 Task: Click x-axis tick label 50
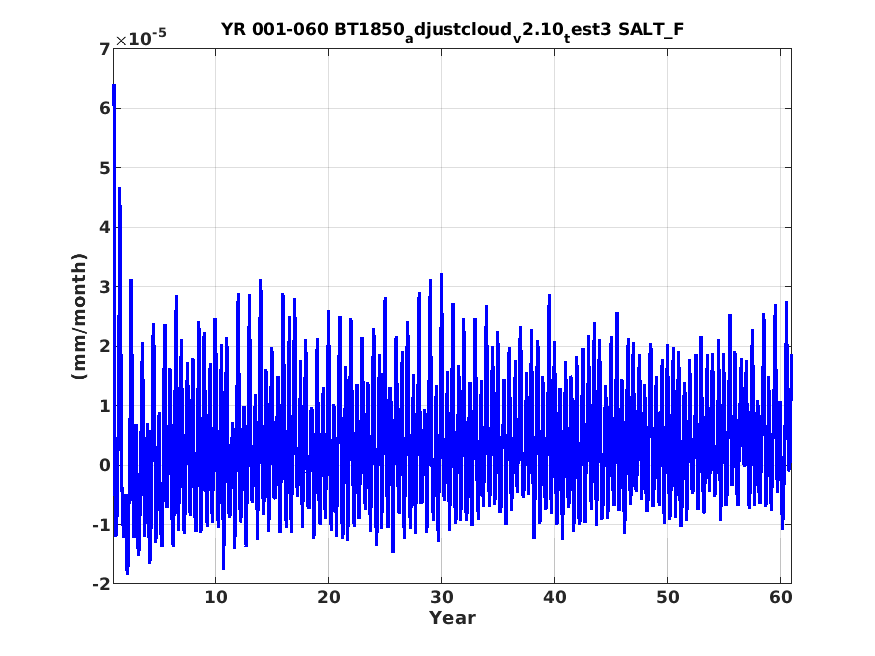point(667,597)
